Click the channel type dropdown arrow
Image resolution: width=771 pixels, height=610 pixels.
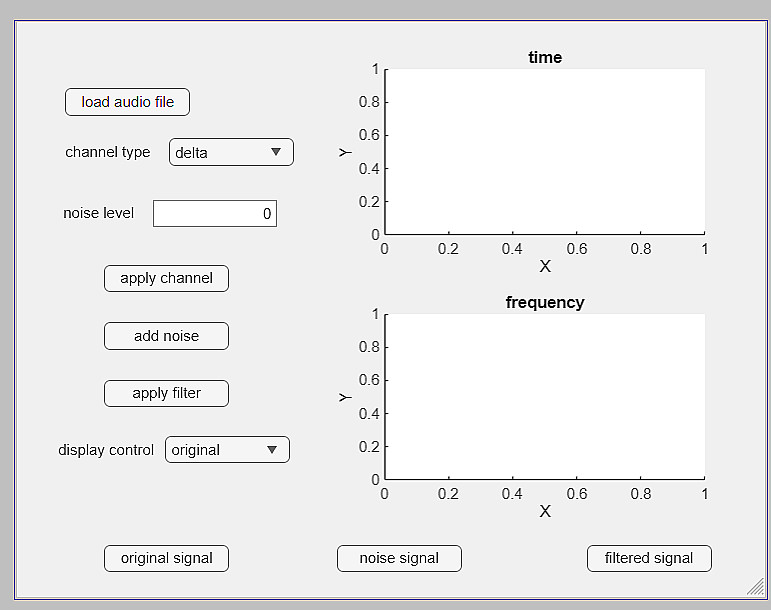coord(276,152)
